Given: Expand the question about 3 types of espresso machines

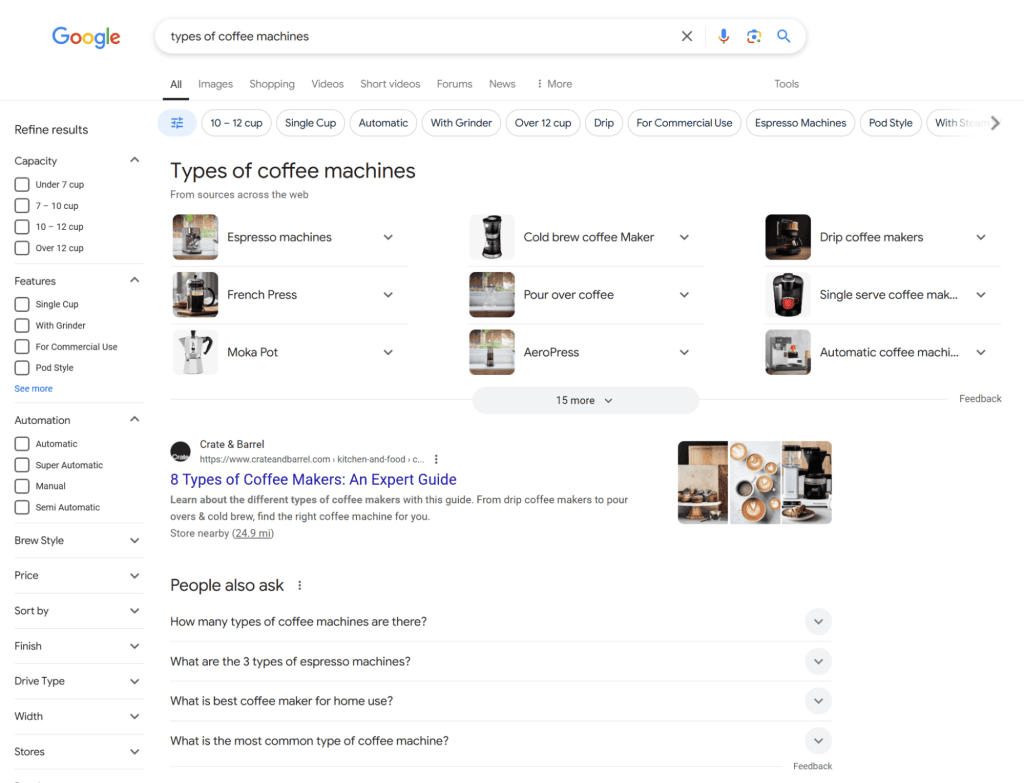Looking at the screenshot, I should click(x=818, y=661).
